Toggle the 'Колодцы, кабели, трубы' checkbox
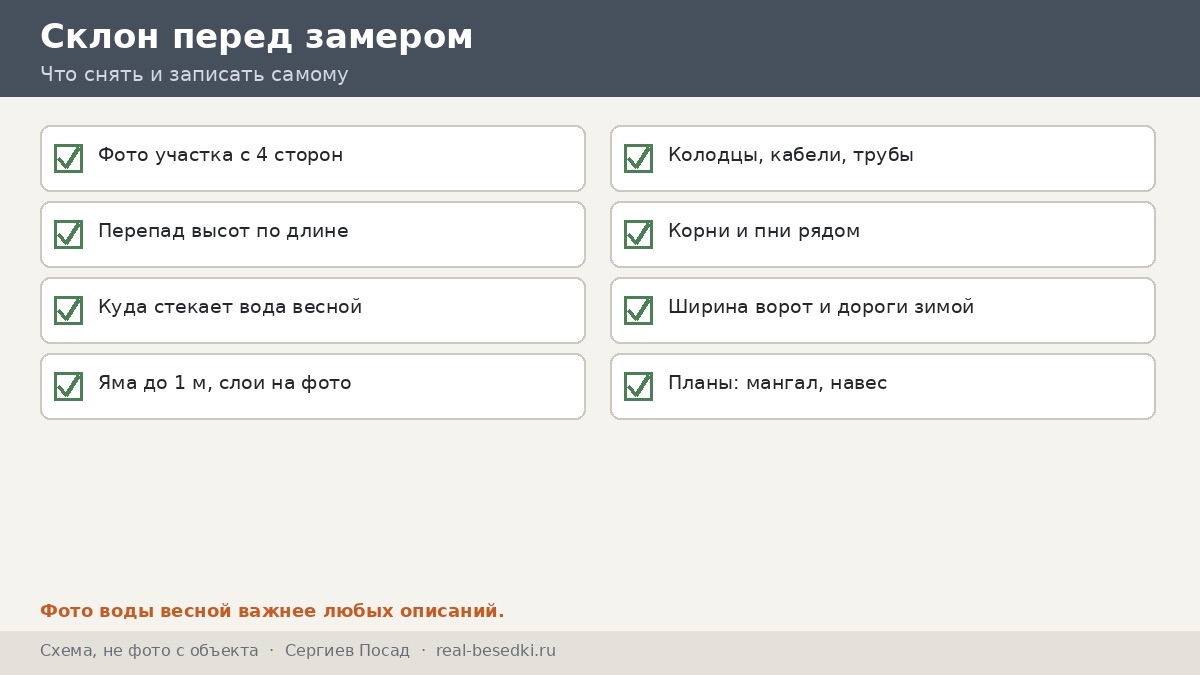Image resolution: width=1200 pixels, height=675 pixels. (x=638, y=158)
